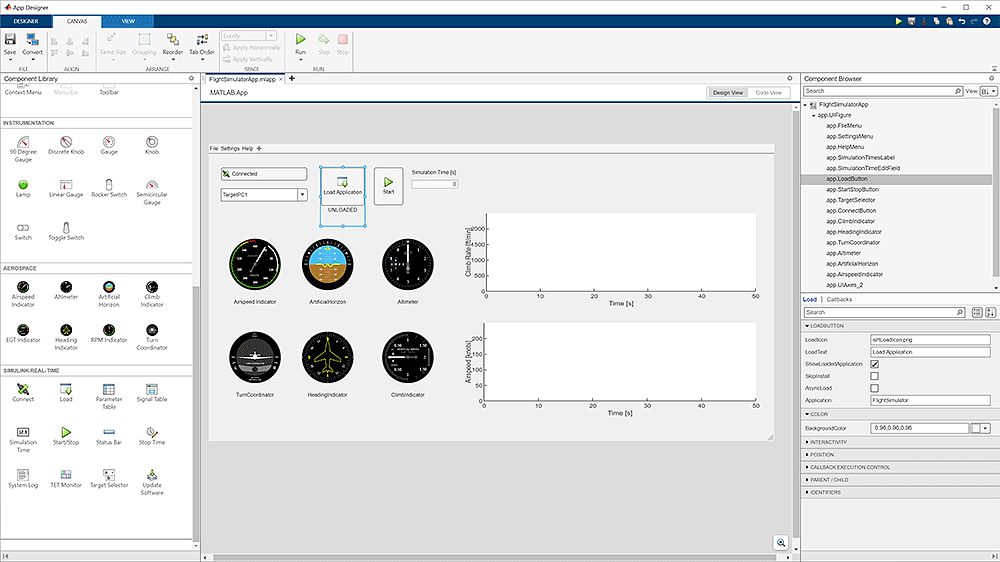Click the Artificial Horizon gauge on the canvas

tap(326, 265)
